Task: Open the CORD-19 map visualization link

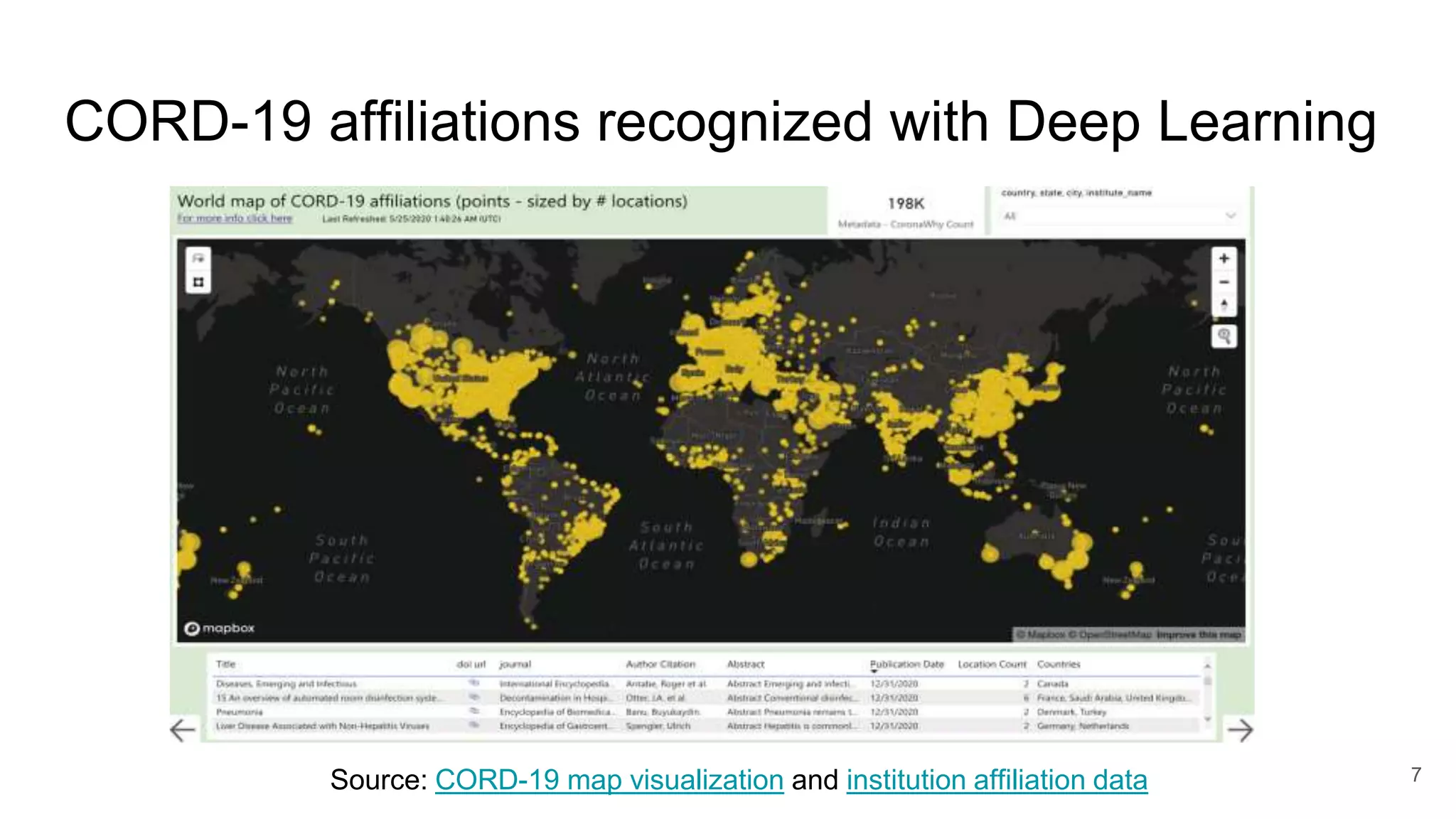Action: click(609, 780)
